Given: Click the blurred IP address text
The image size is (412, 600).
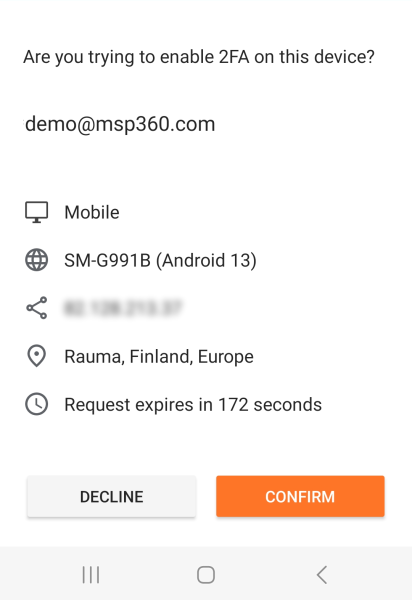Looking at the screenshot, I should click(122, 308).
